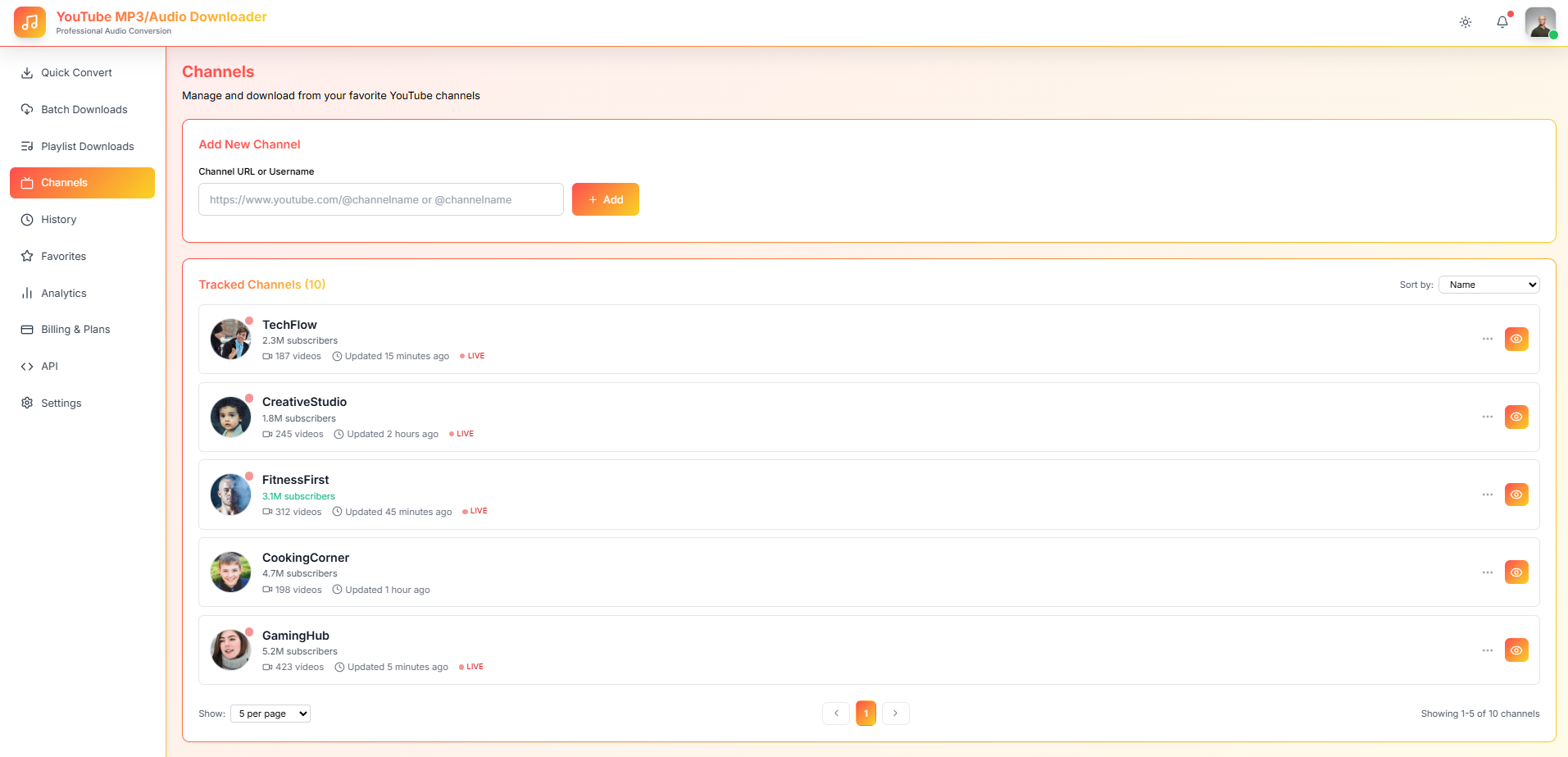This screenshot has width=1568, height=757.
Task: Open the Sort by Name dropdown
Action: (x=1488, y=285)
